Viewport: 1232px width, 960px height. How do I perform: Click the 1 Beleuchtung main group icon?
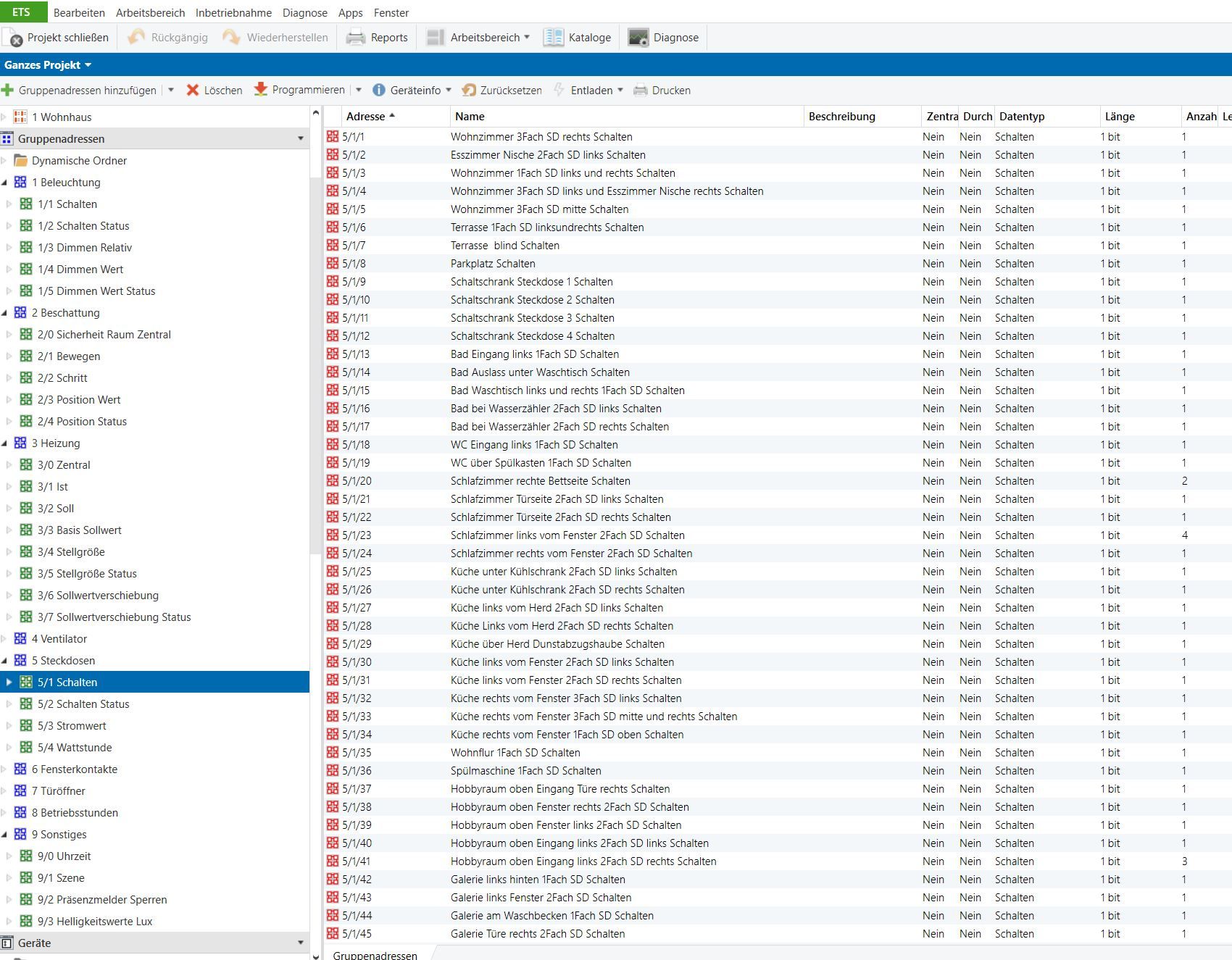(x=20, y=182)
